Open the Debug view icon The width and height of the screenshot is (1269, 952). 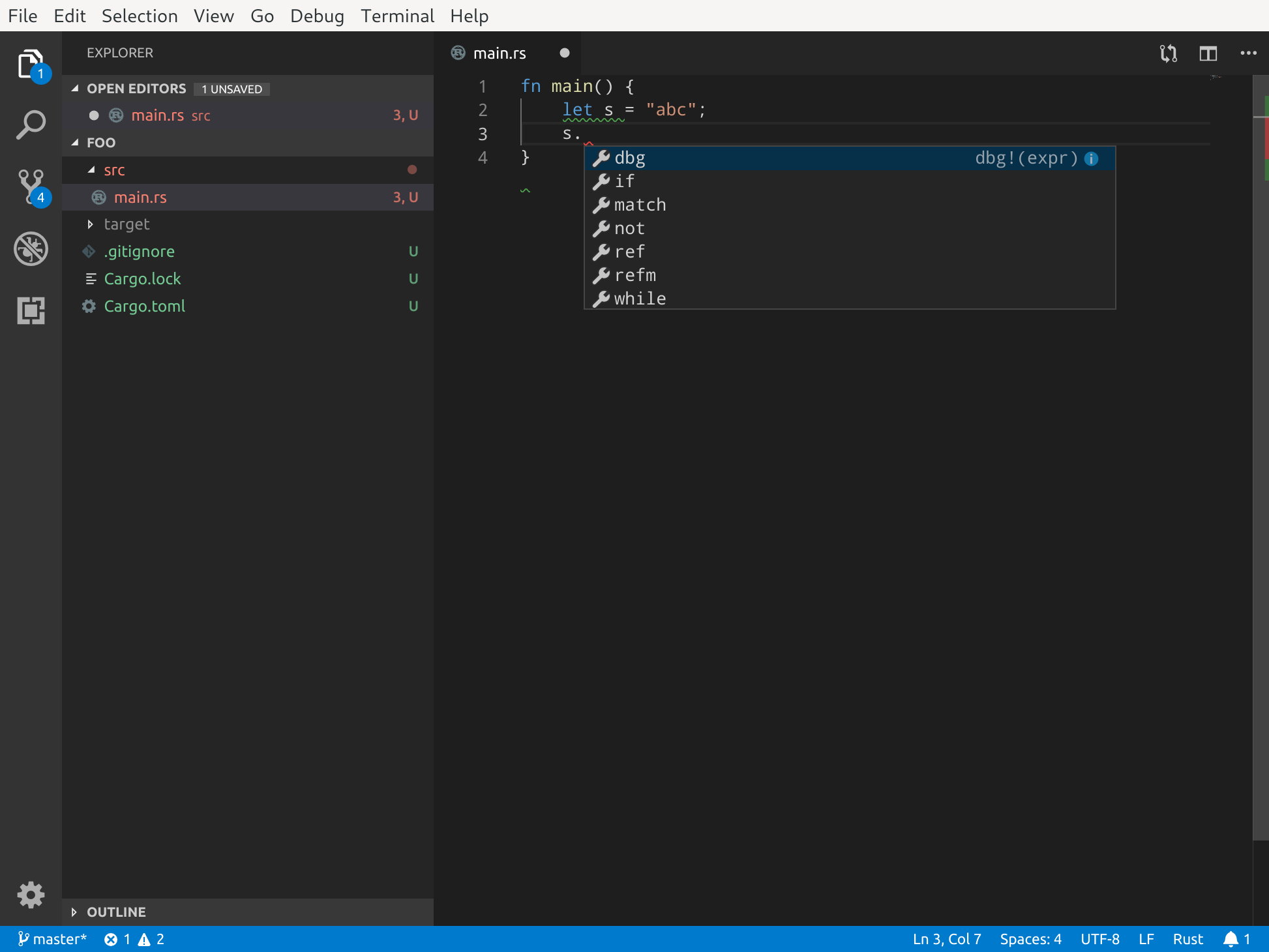point(30,248)
